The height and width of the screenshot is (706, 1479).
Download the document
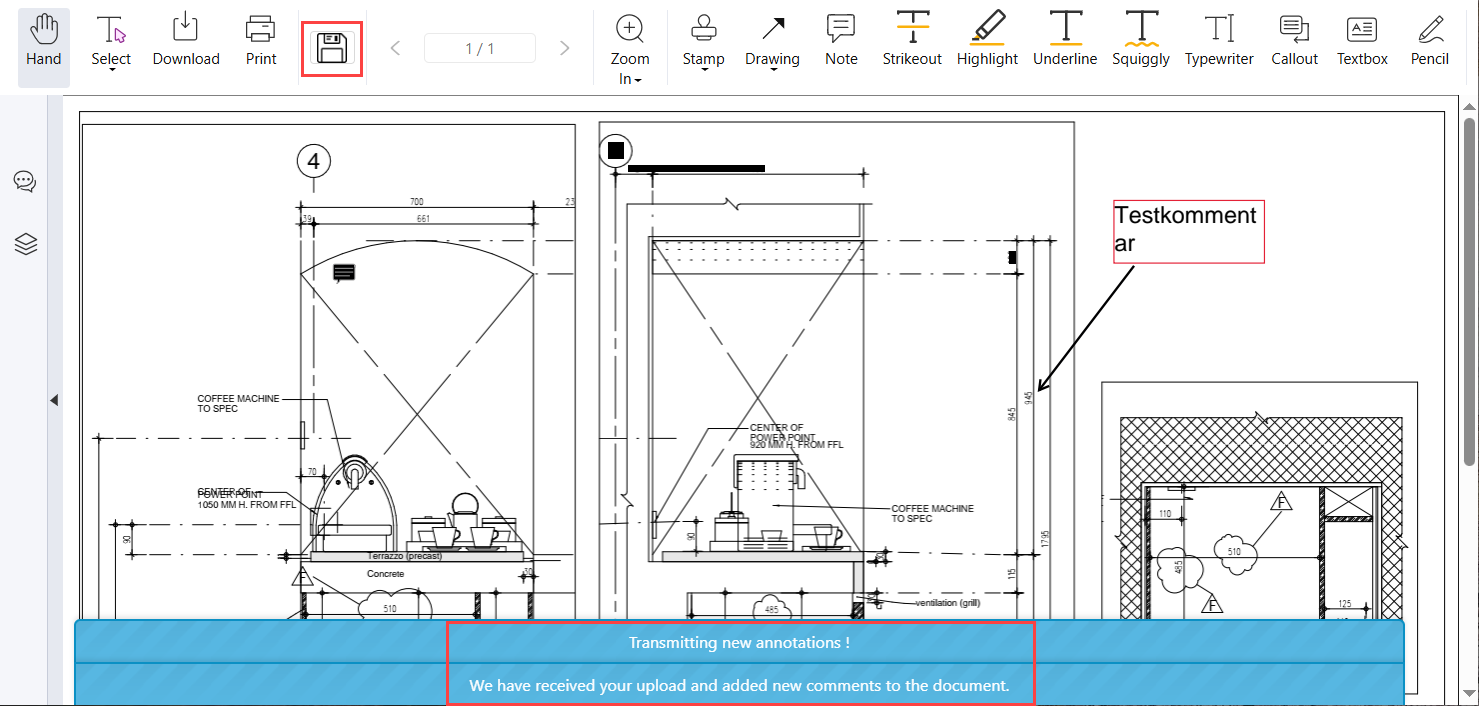pyautogui.click(x=186, y=42)
